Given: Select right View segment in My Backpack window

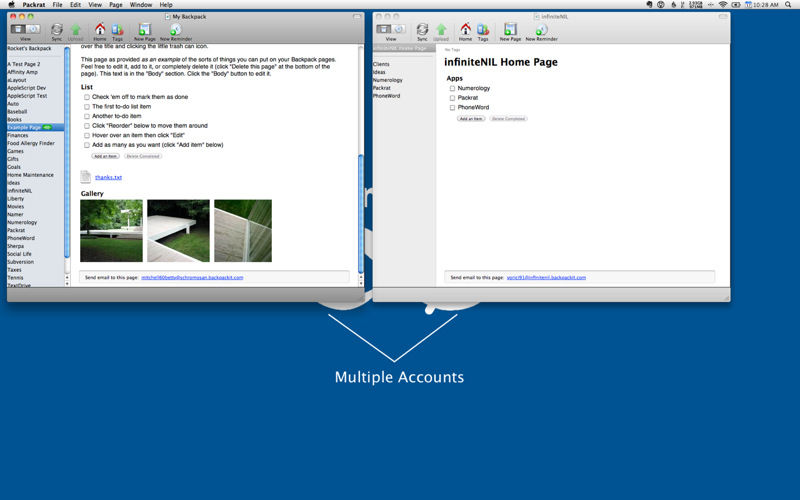Looking at the screenshot, I should pyautogui.click(x=33, y=29).
